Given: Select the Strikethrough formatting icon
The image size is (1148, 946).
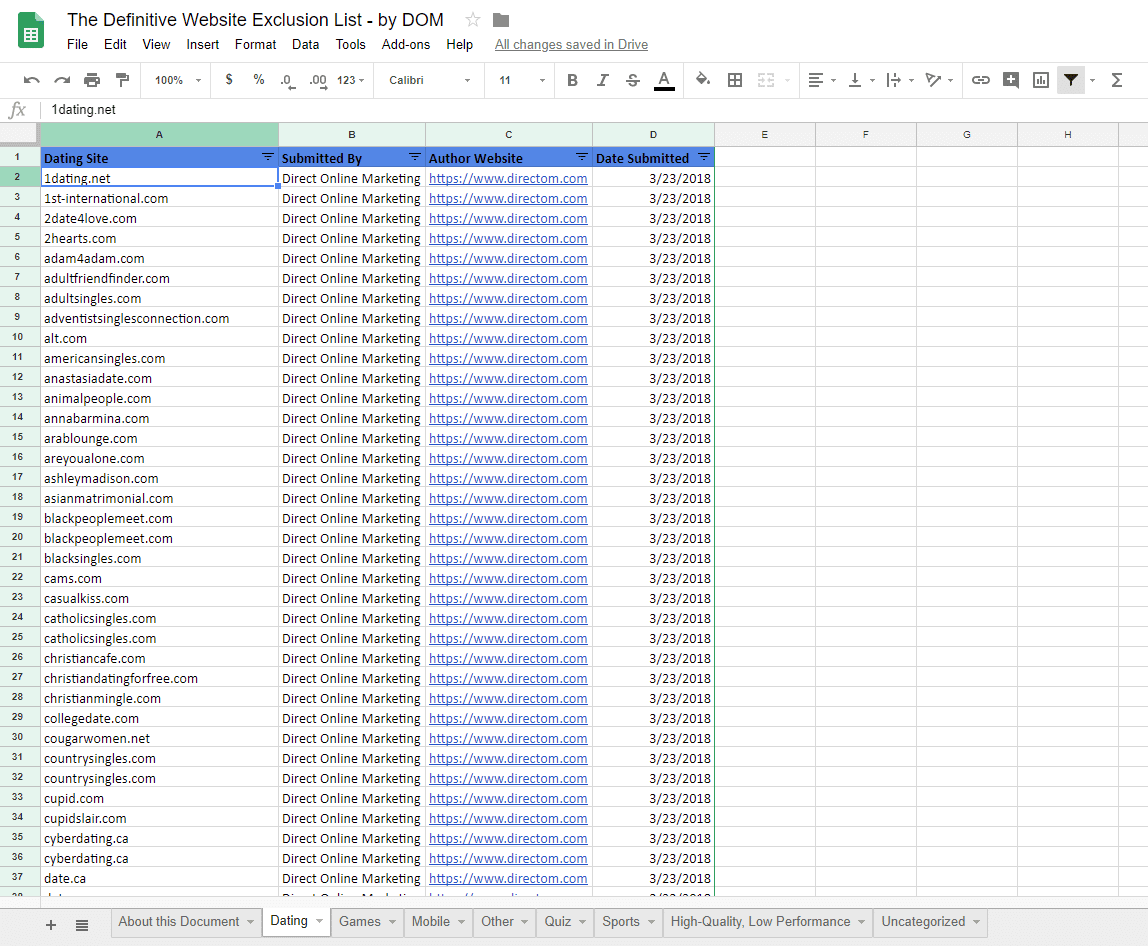Looking at the screenshot, I should 633,80.
